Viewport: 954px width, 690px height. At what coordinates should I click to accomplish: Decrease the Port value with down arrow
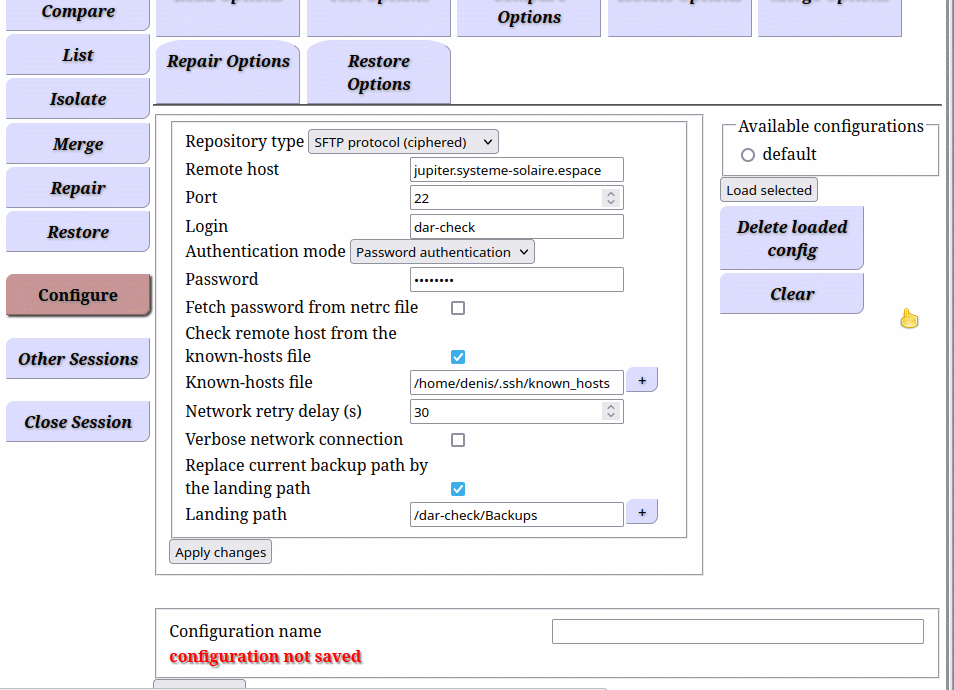(611, 202)
